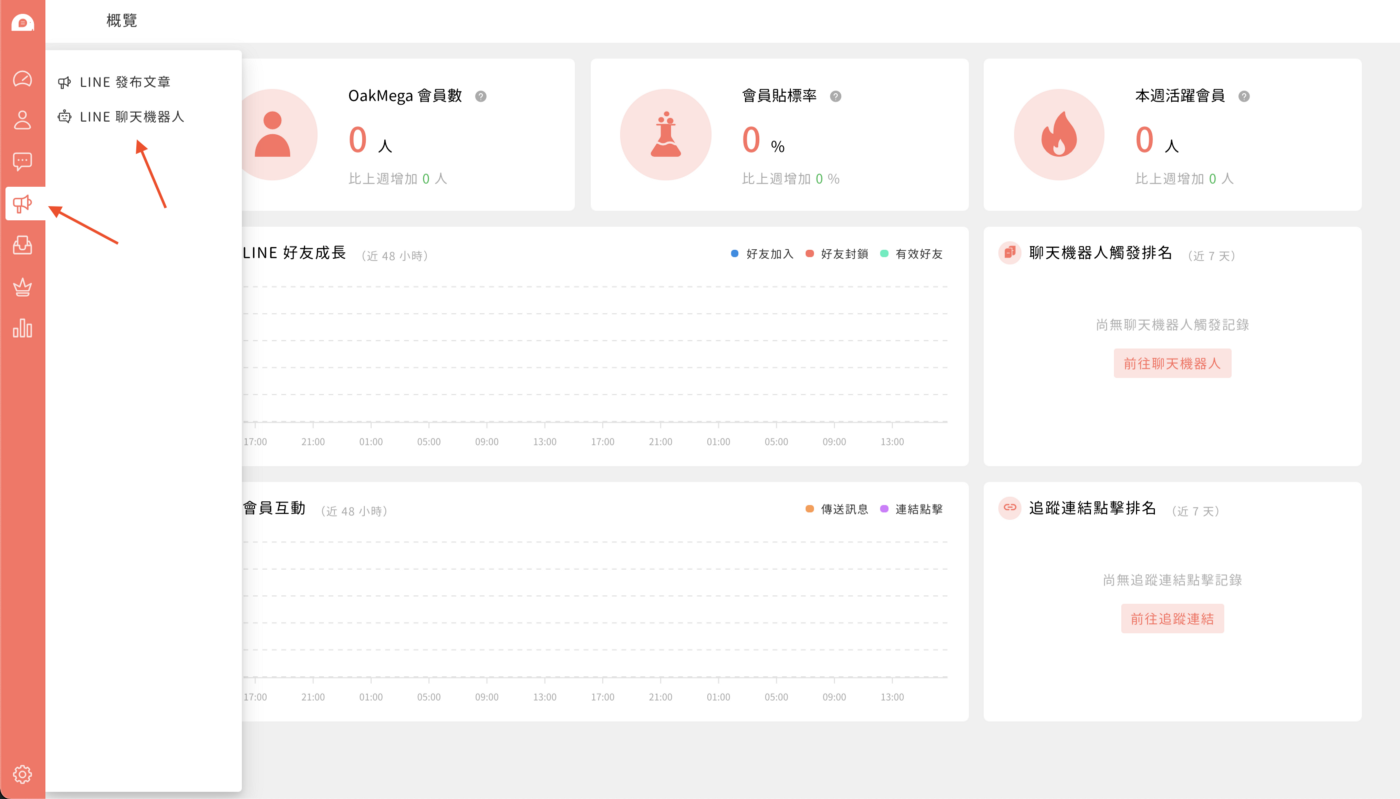Click the 尚無追蹤連結點擊記錄 message
The image size is (1400, 799).
[x=1172, y=580]
